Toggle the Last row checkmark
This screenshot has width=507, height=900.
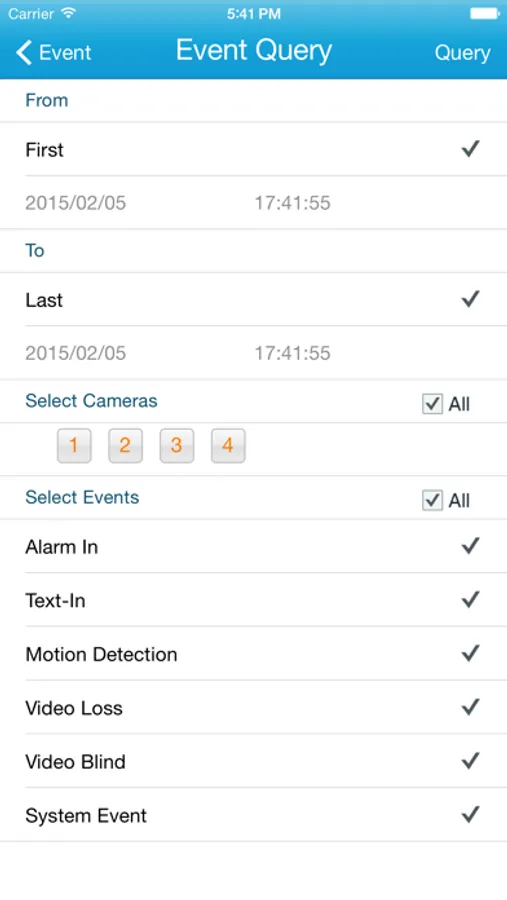tap(470, 299)
